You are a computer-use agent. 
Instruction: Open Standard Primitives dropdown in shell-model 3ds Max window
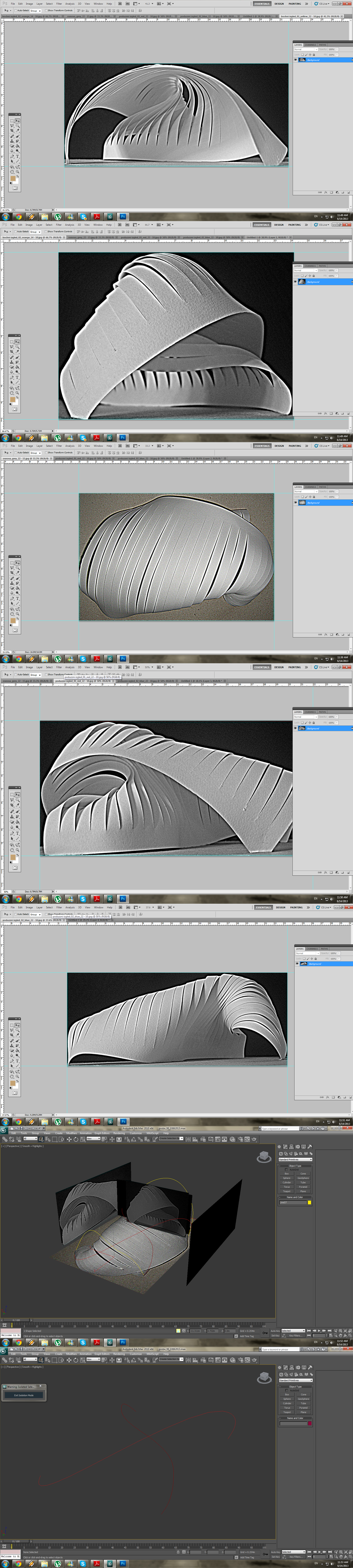pyautogui.click(x=295, y=1159)
